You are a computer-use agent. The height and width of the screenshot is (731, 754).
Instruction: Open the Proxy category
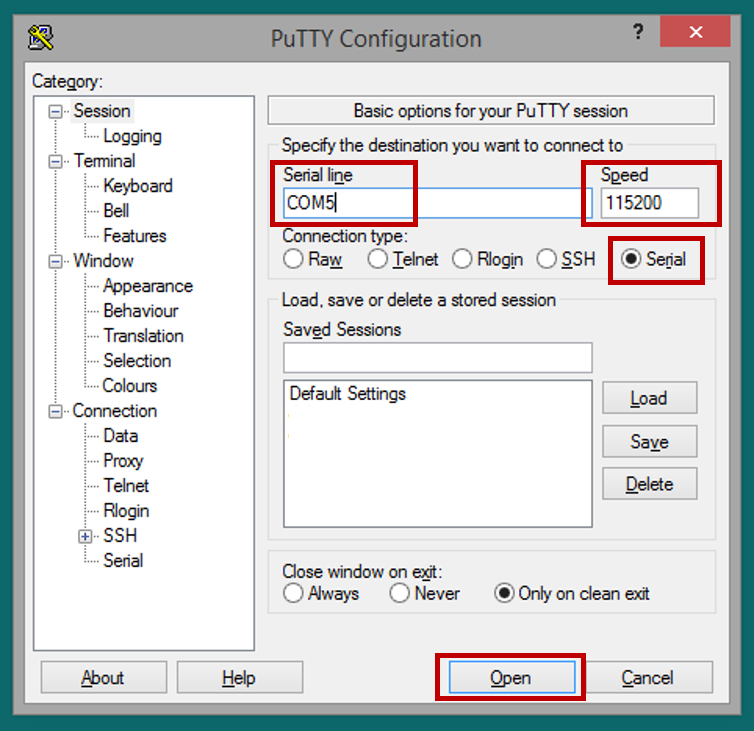pos(123,461)
